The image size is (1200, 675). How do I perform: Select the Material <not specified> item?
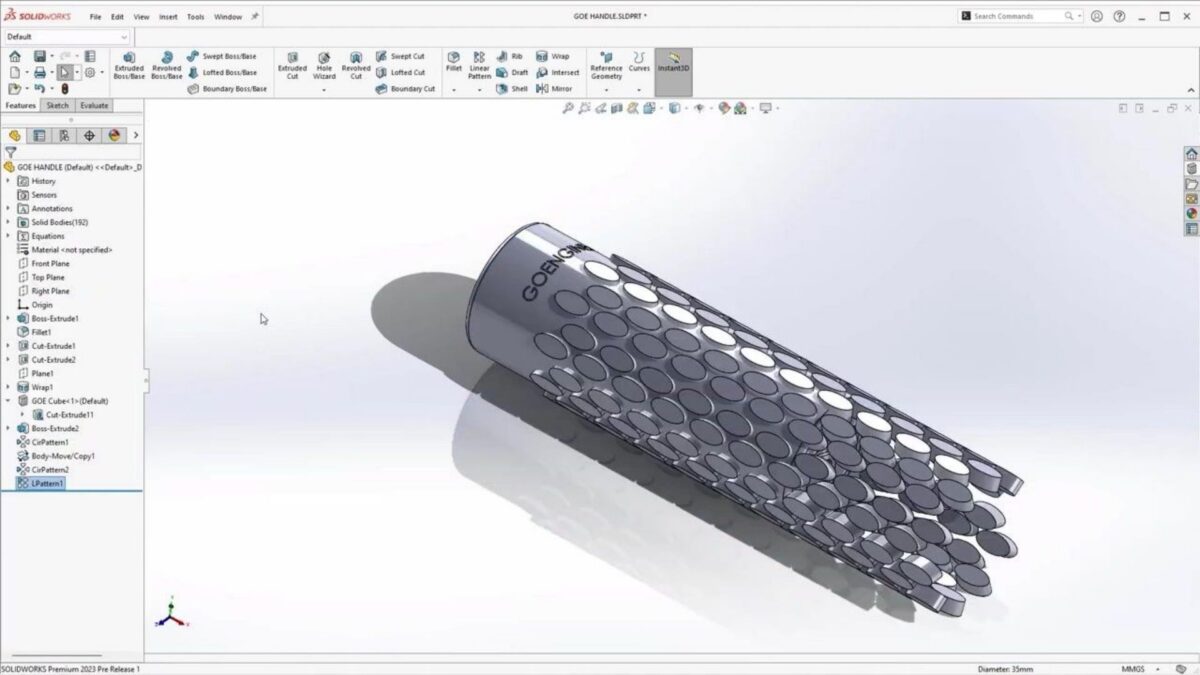tap(64, 249)
